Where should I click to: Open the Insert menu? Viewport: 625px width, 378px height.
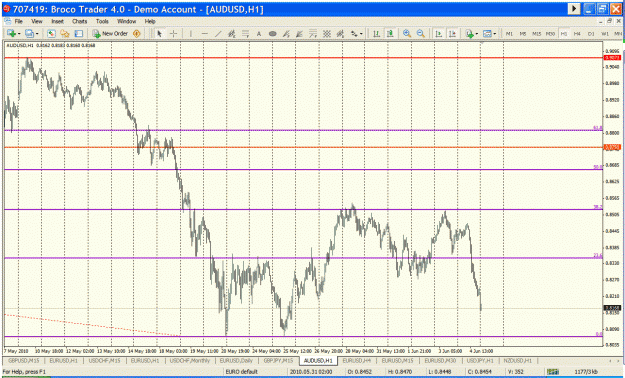pyautogui.click(x=57, y=21)
